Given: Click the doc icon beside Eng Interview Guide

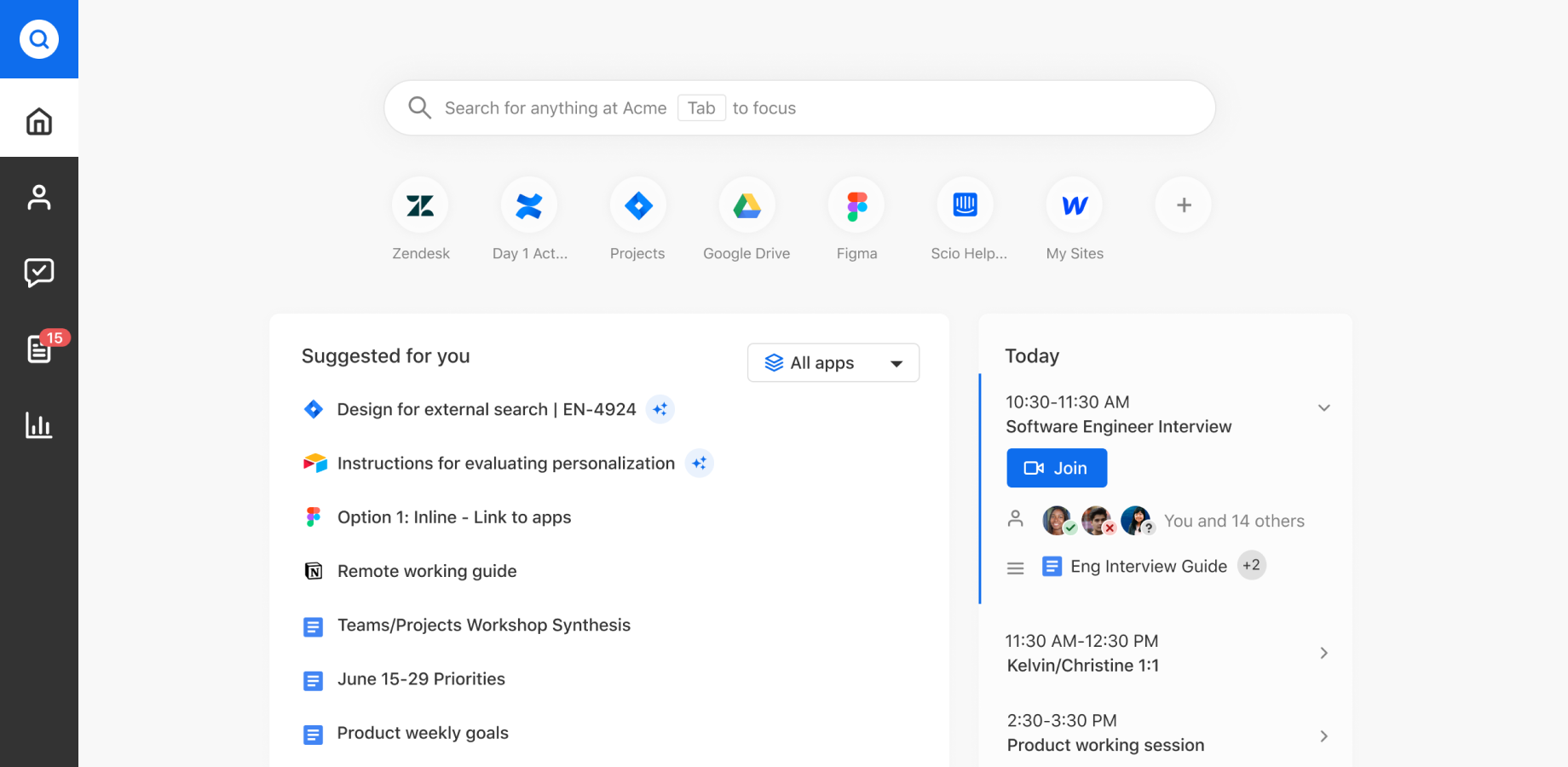Looking at the screenshot, I should [x=1052, y=567].
